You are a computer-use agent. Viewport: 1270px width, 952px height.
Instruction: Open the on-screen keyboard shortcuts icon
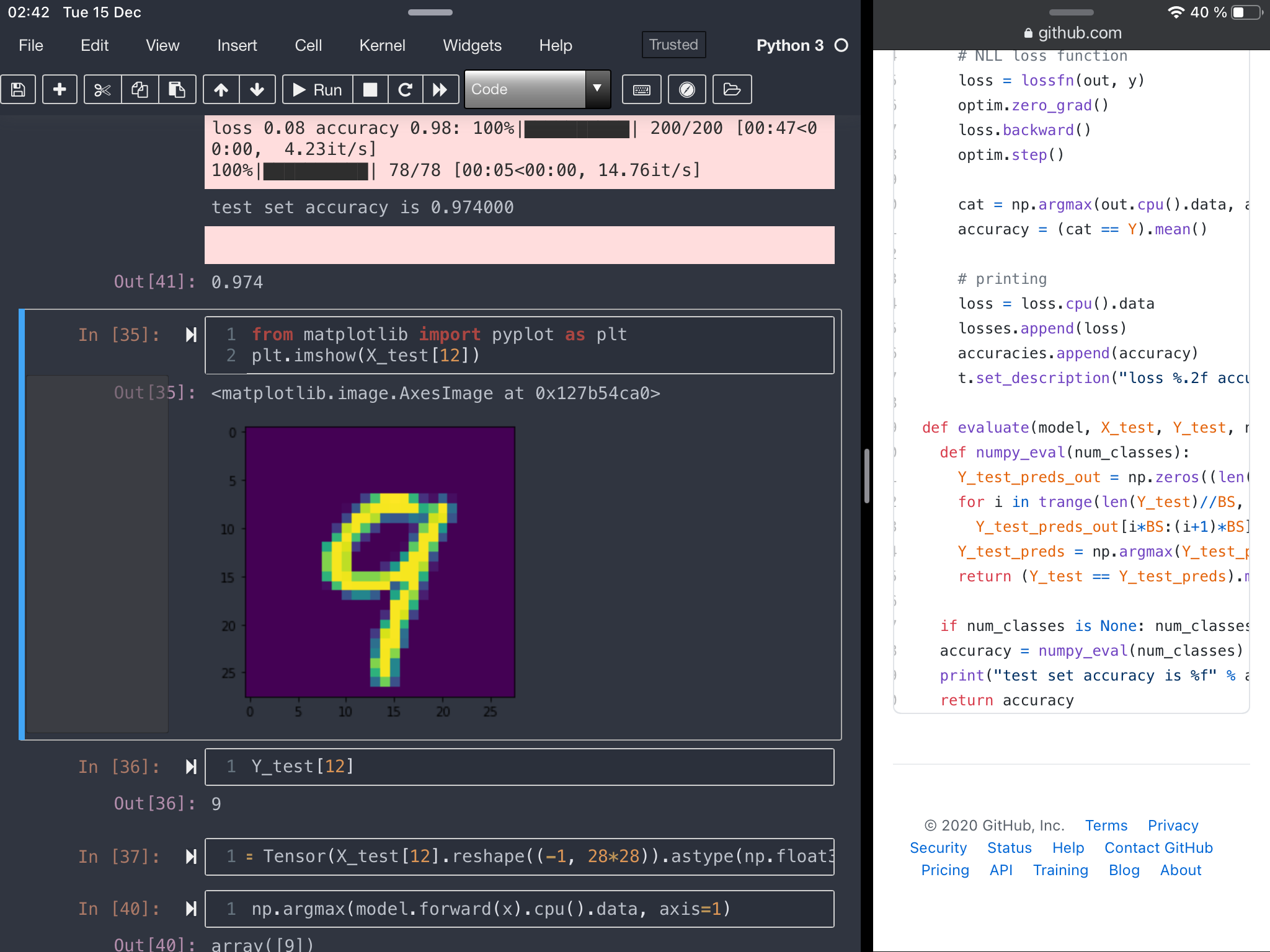click(x=642, y=89)
